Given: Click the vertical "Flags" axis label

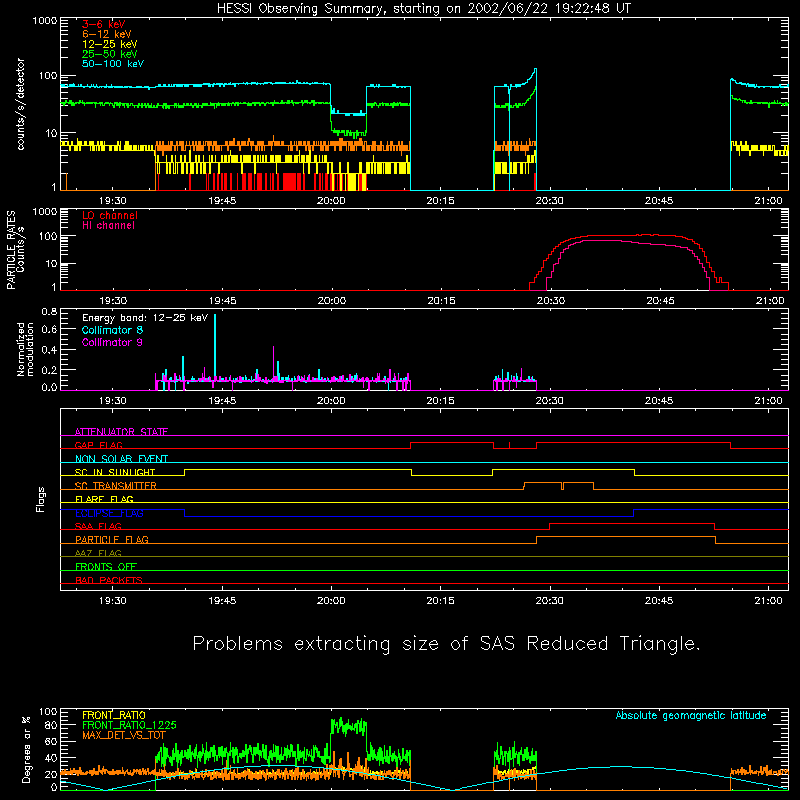Looking at the screenshot, I should (40, 499).
